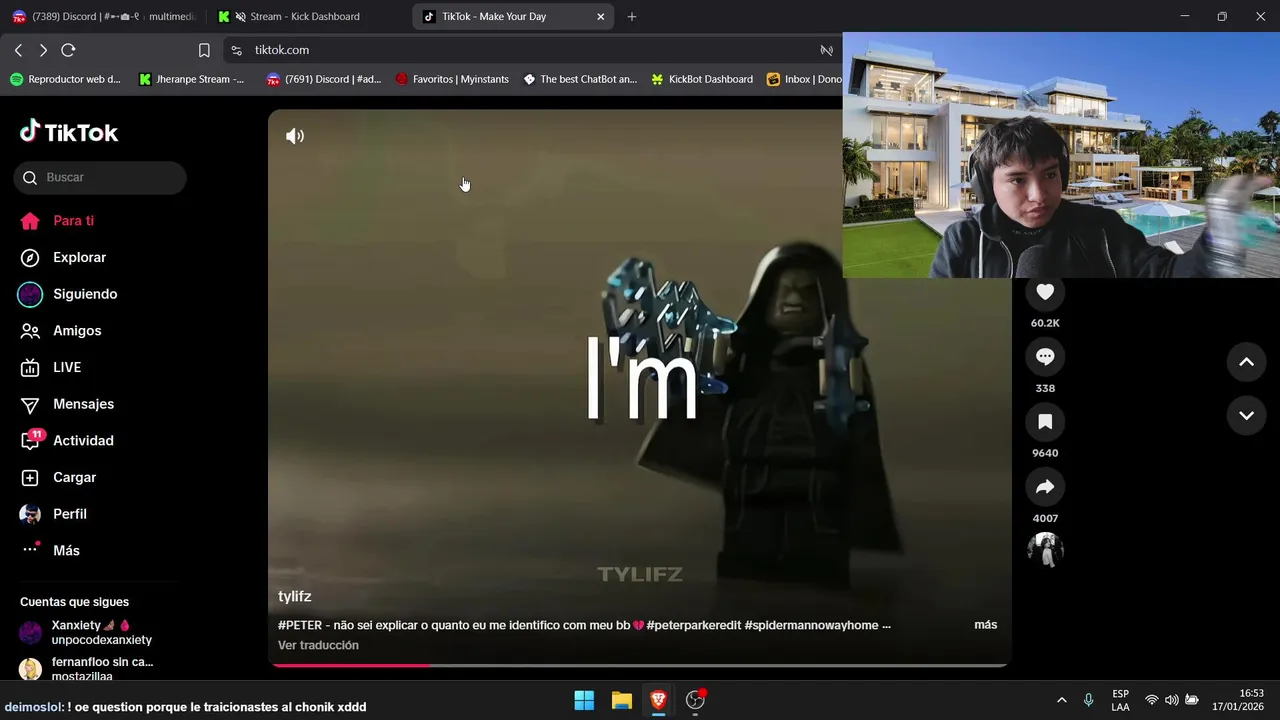This screenshot has height=720, width=1280.
Task: Open the Para ti feed
Action: click(x=58, y=221)
